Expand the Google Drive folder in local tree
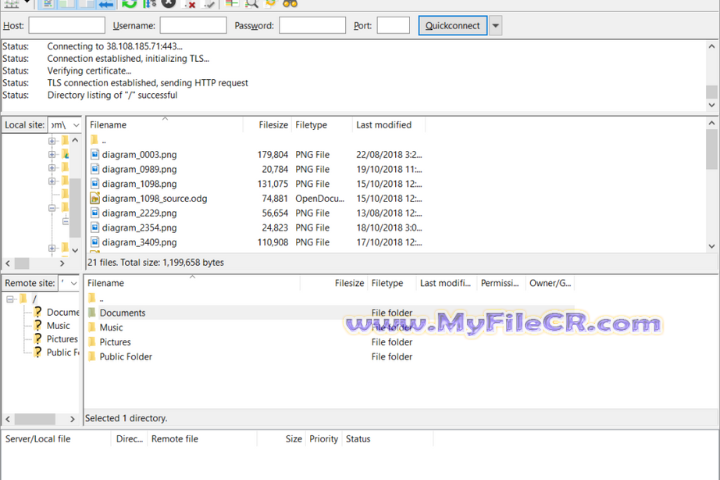 (52, 154)
